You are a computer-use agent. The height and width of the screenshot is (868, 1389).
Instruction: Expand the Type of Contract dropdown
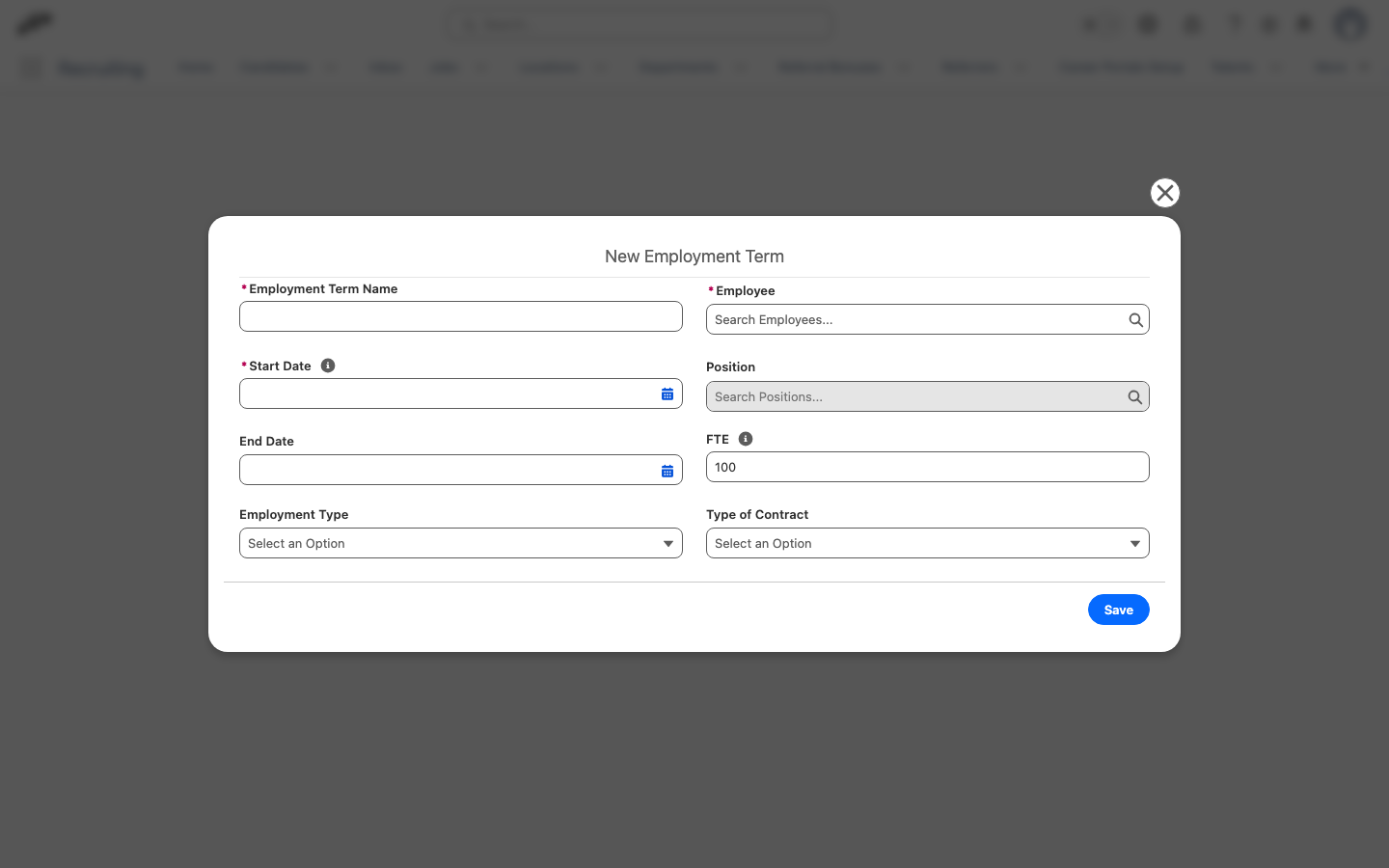(928, 543)
